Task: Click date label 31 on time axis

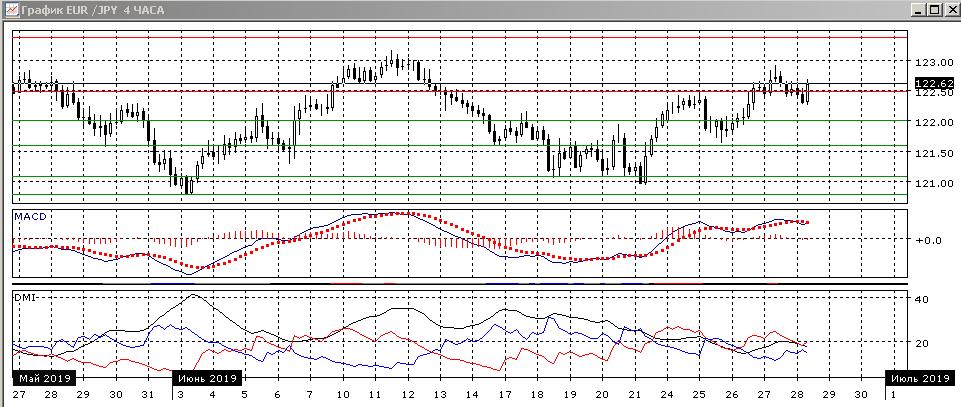Action: (148, 394)
